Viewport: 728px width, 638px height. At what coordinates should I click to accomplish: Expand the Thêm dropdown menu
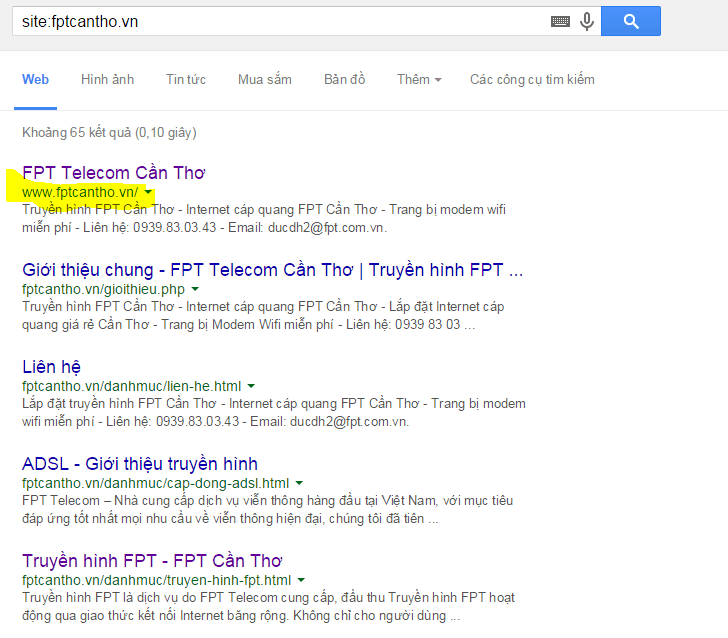tap(419, 79)
